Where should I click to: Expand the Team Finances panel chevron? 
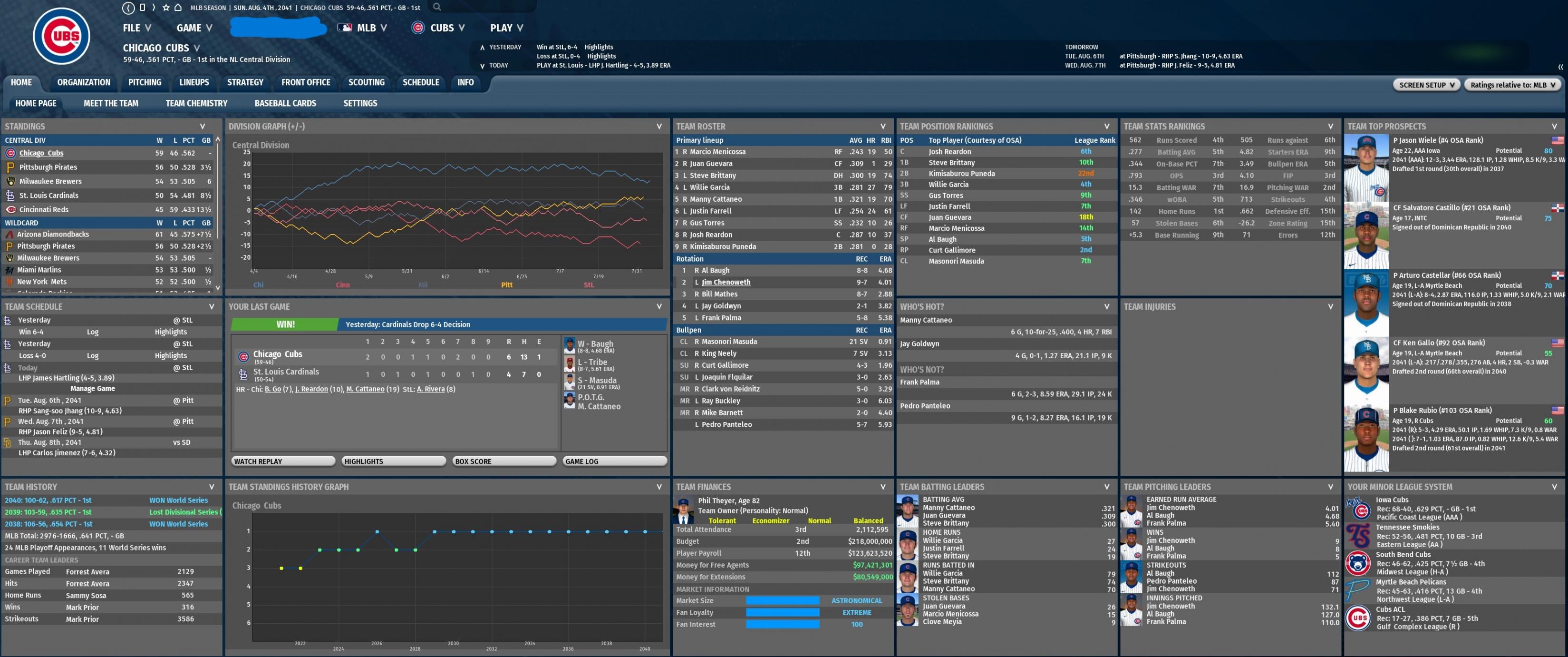click(x=882, y=487)
